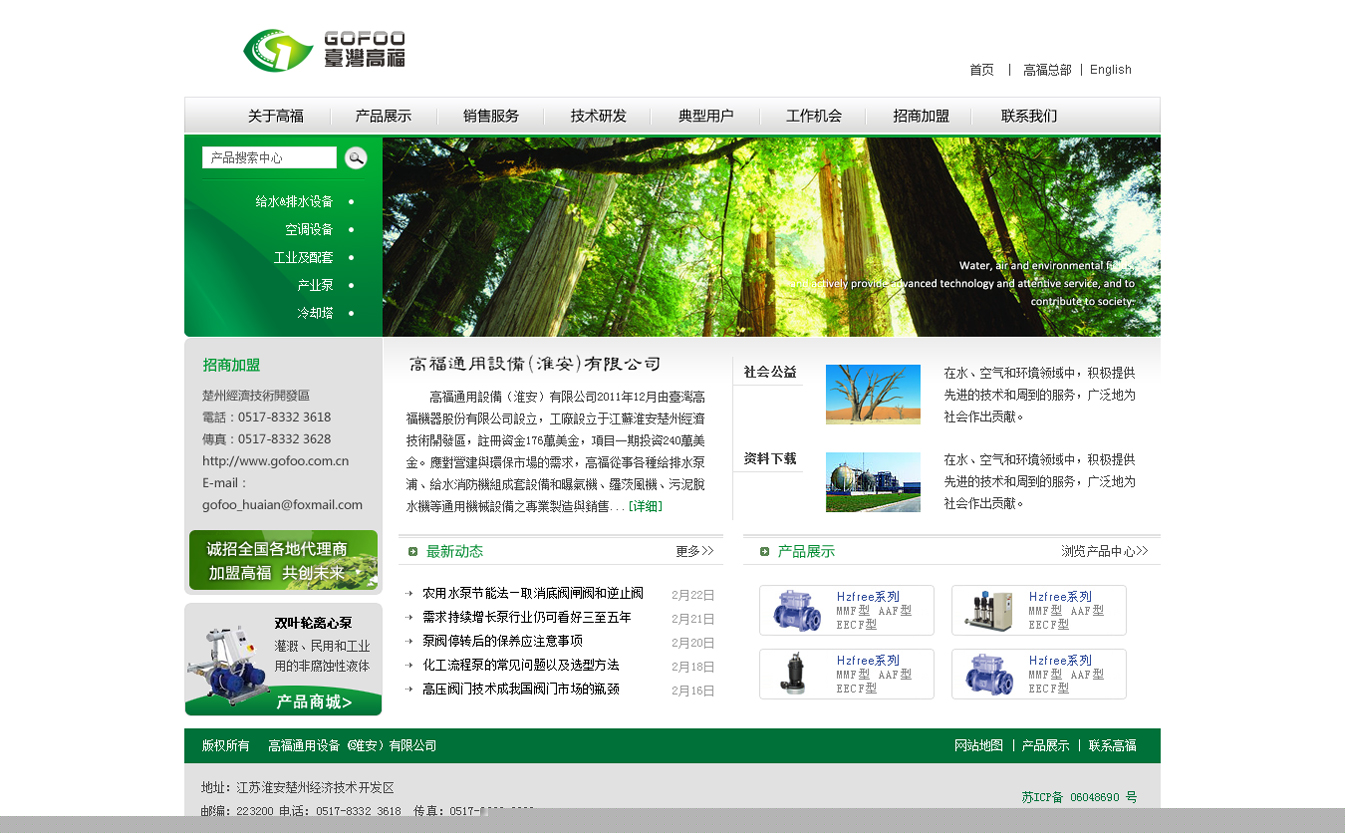This screenshot has width=1345, height=833.
Task: Open the 泵阀停转后的保养应注意事项 article
Action: click(502, 641)
